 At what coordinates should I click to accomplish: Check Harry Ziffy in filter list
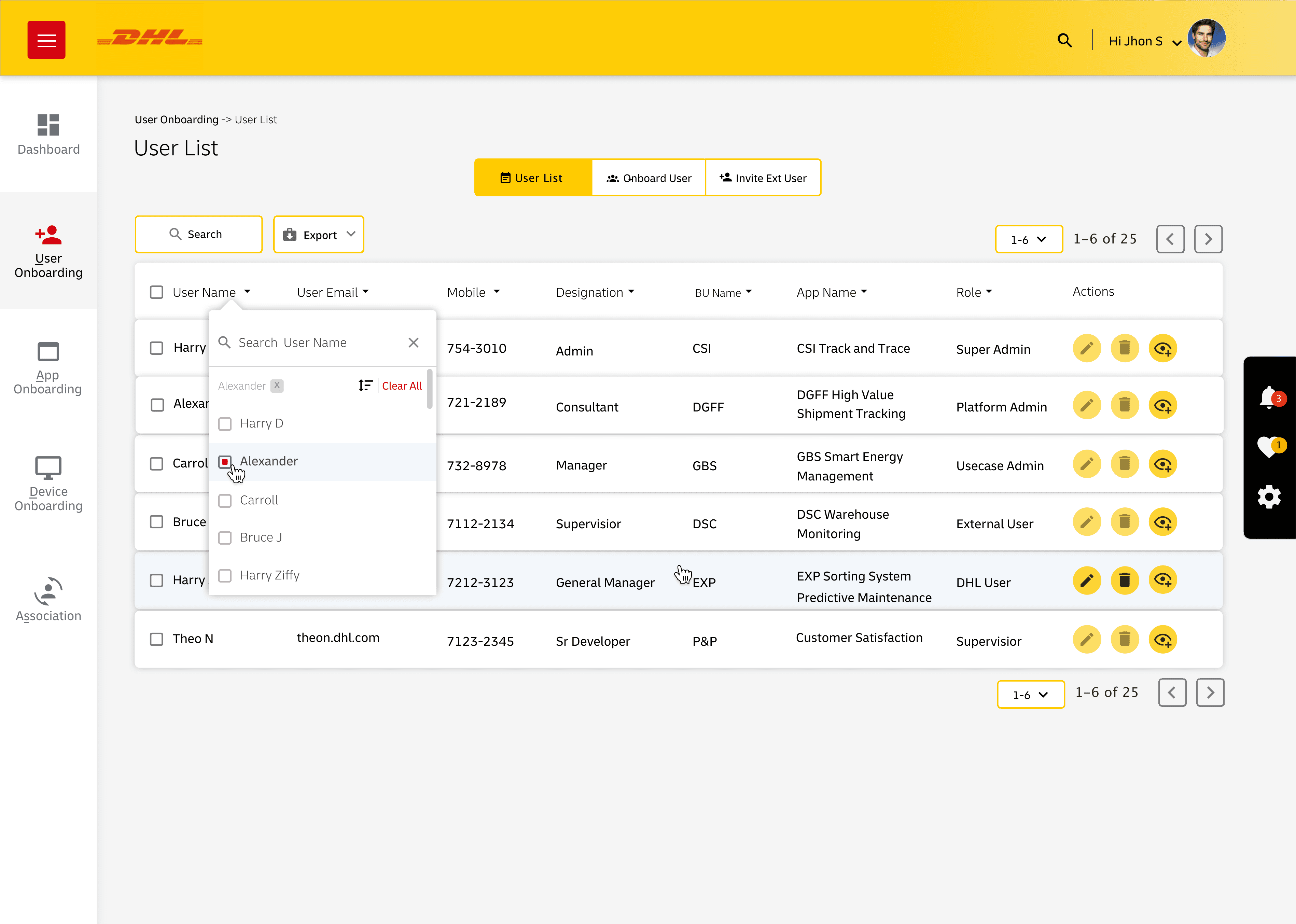point(225,576)
